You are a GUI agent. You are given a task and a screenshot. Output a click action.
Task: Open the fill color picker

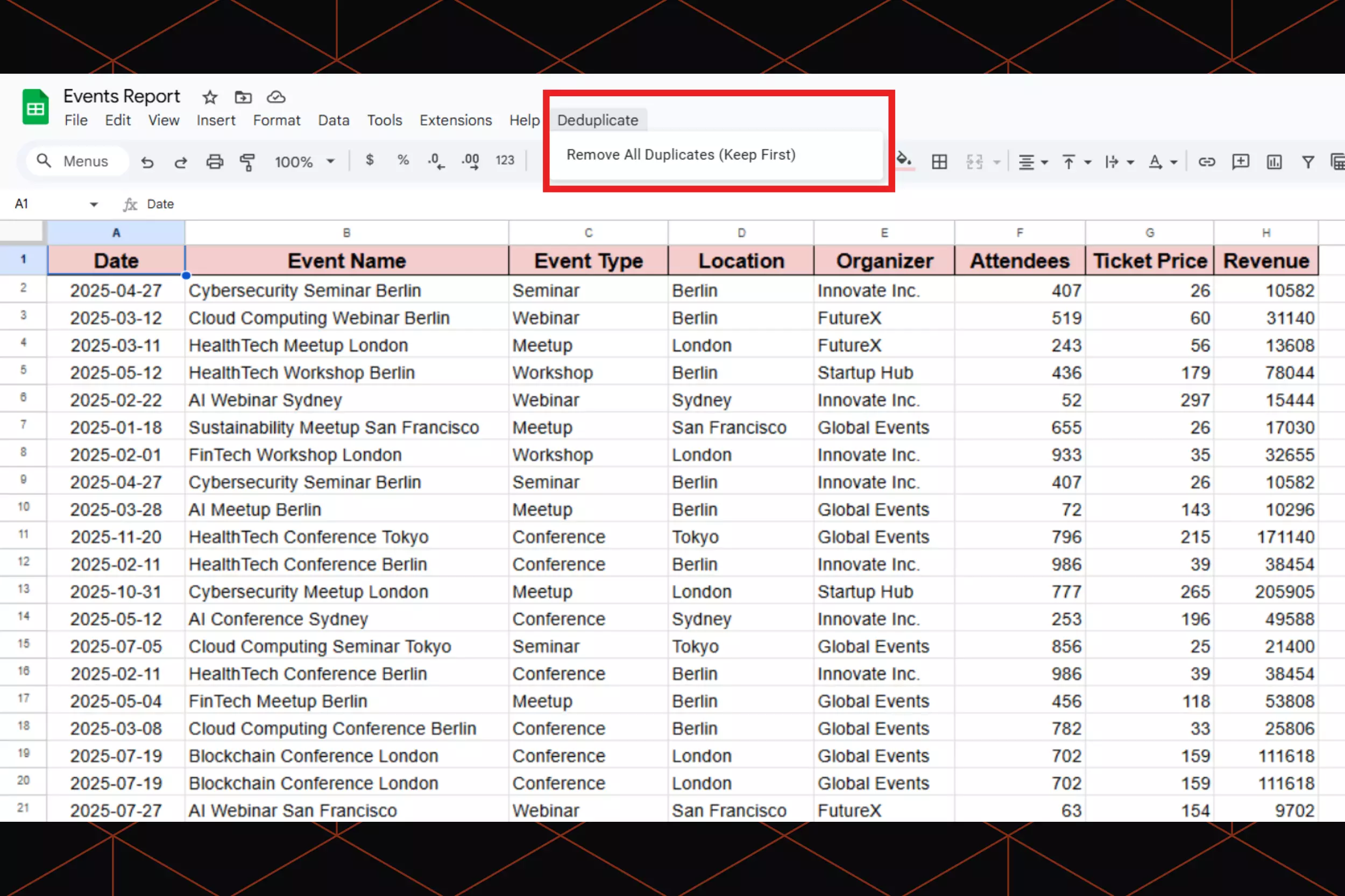[904, 161]
